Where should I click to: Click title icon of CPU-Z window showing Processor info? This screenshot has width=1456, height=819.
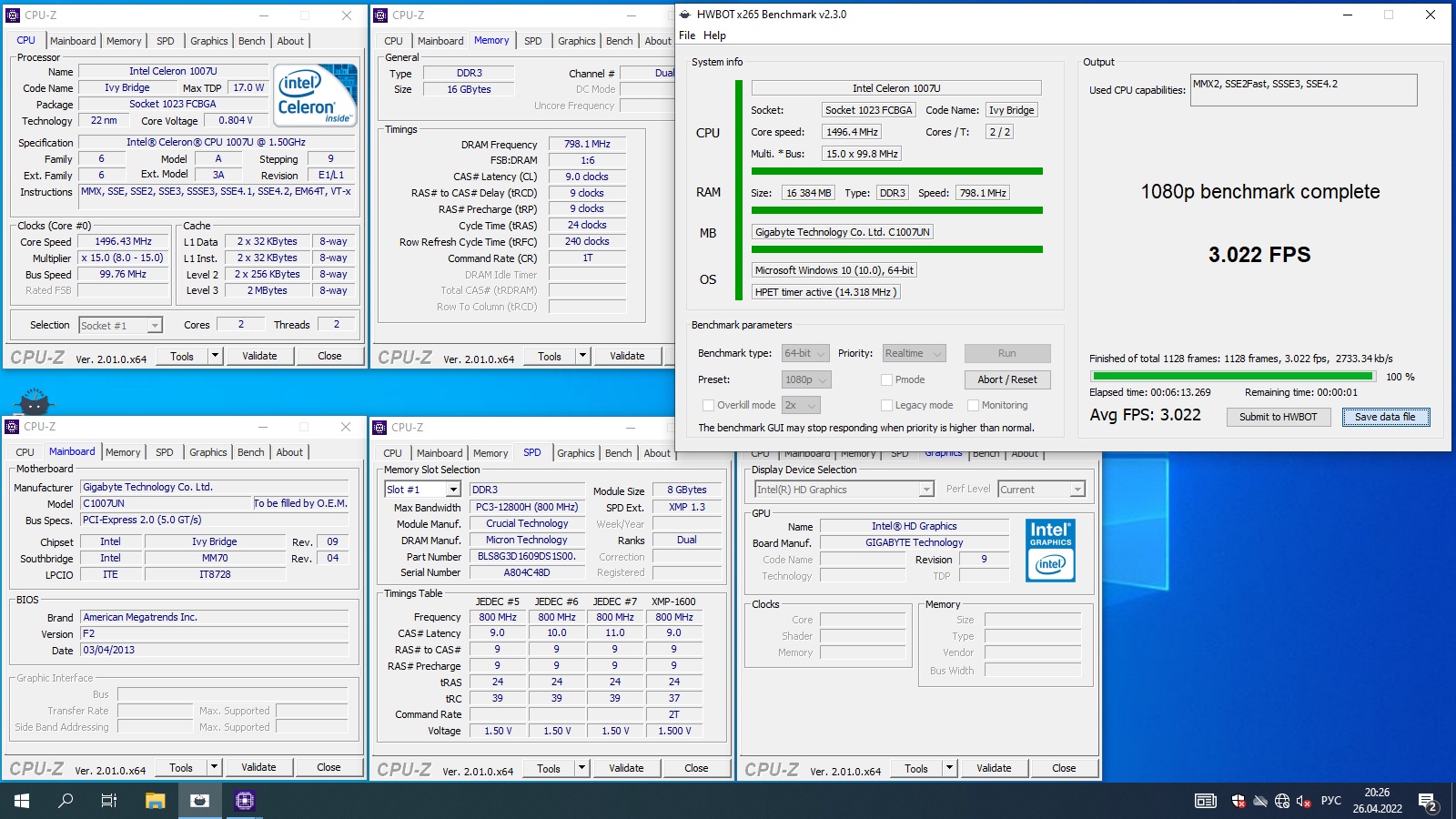[x=13, y=15]
